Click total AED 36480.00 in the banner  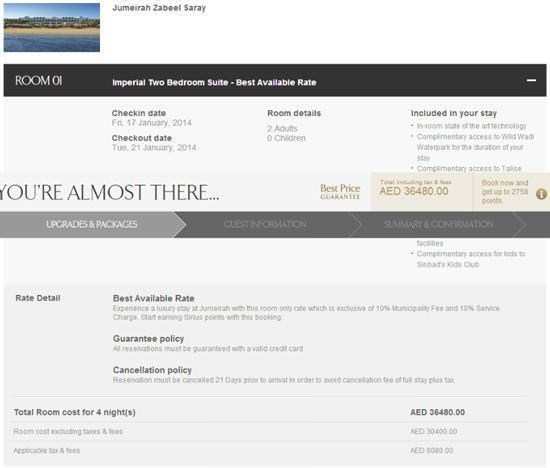point(414,192)
